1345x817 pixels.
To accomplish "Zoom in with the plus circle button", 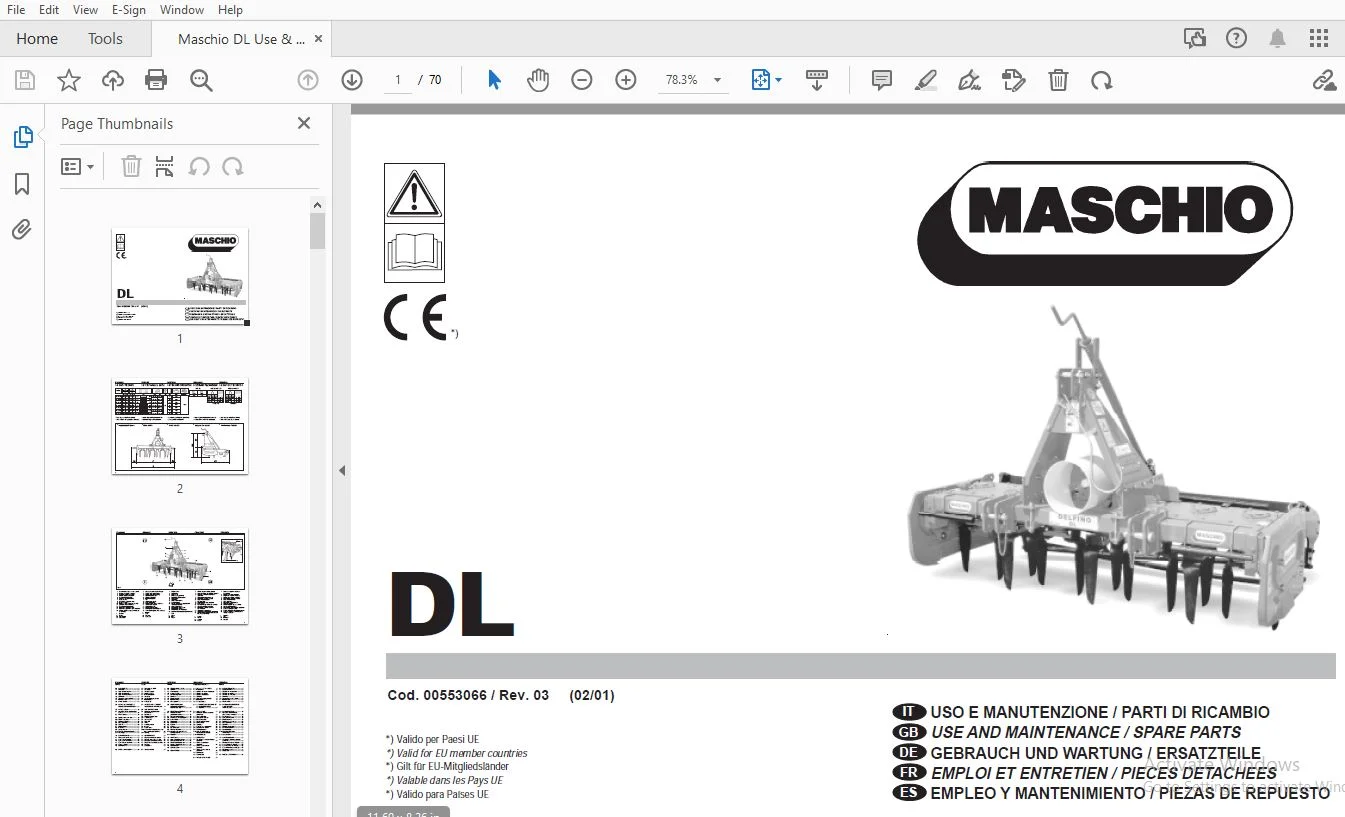I will 626,80.
